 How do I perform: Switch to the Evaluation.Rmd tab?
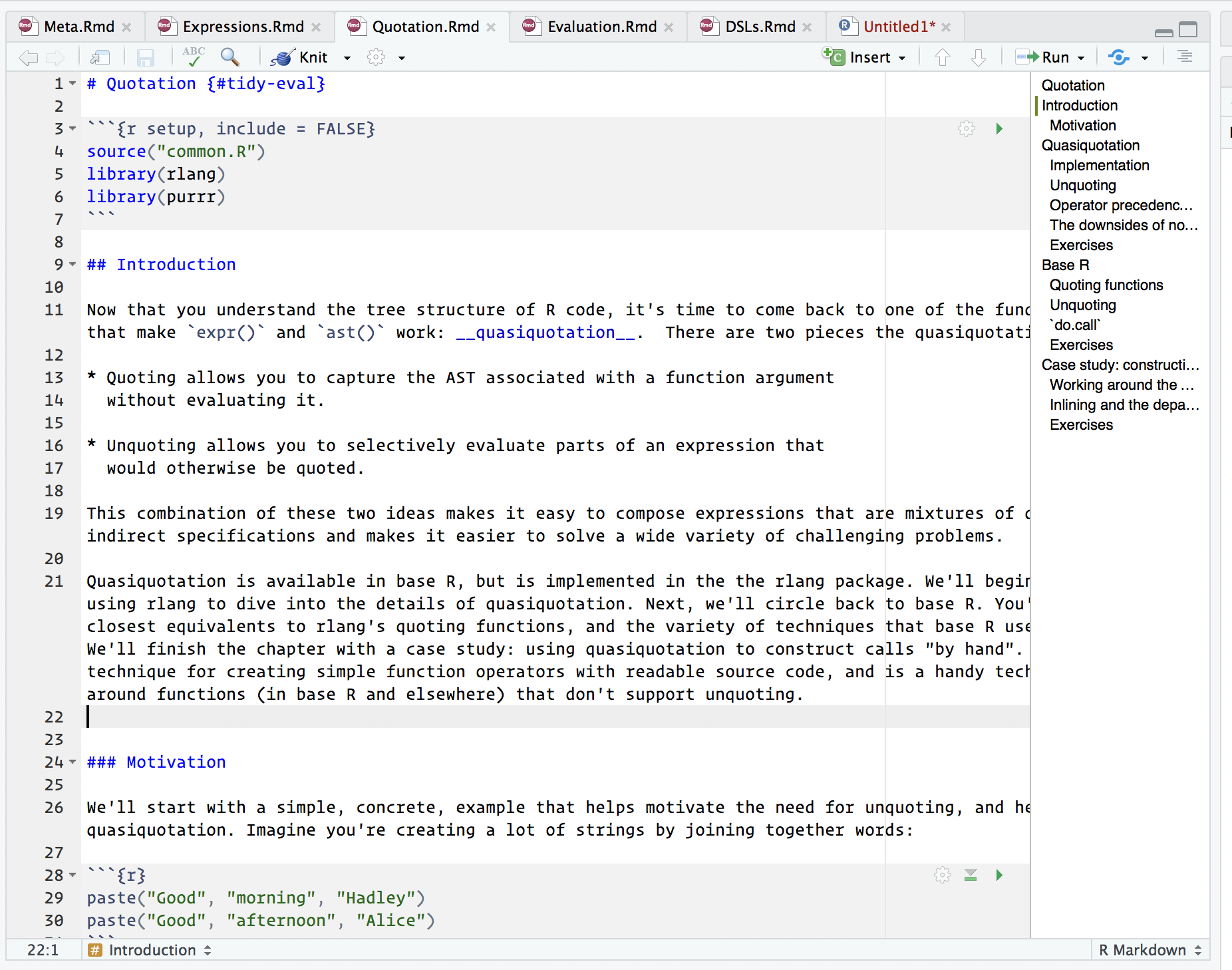(x=597, y=27)
